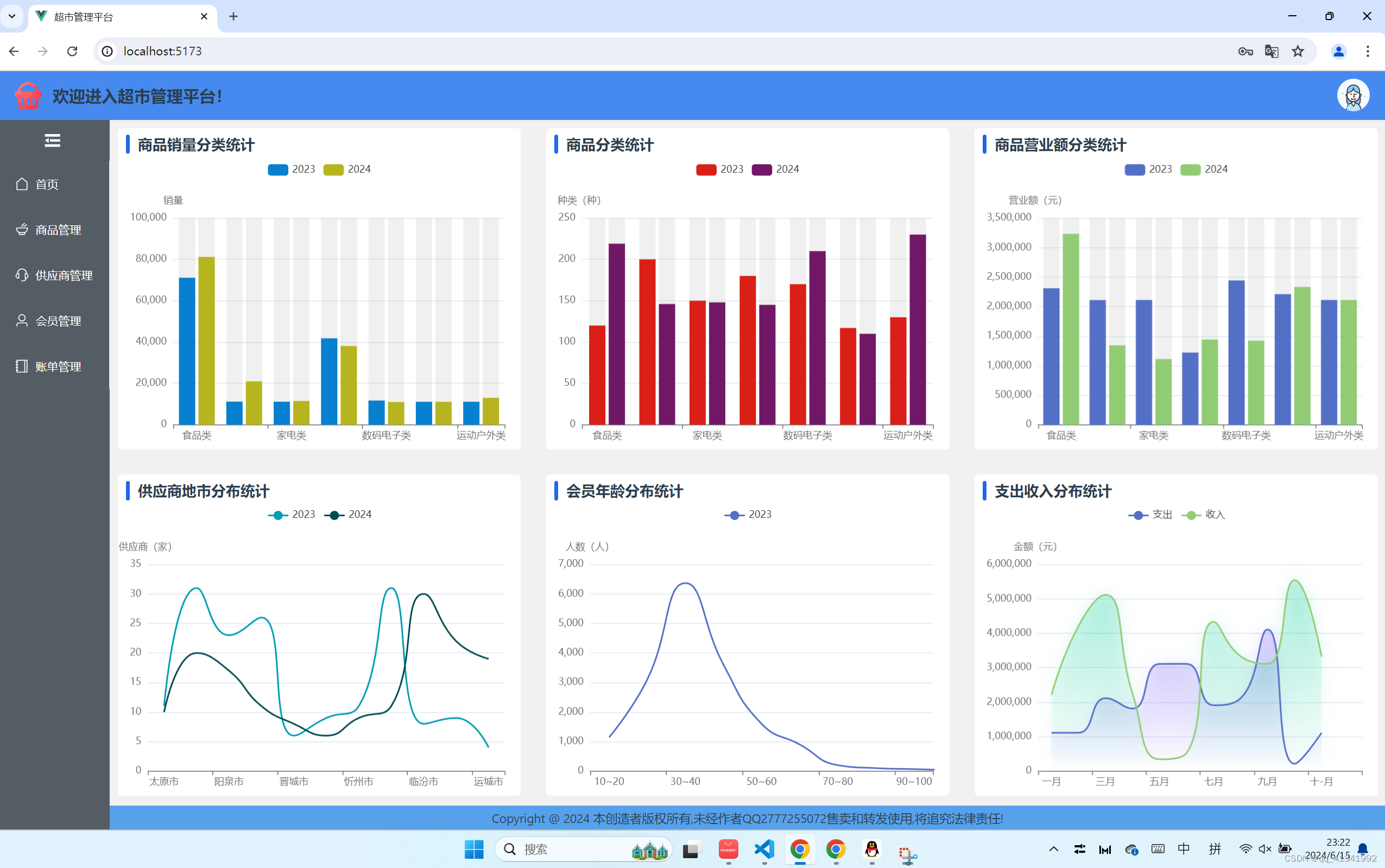1385x868 pixels.
Task: Toggle 2024 line in 供应商地市分布统计 legend
Action: (x=348, y=515)
